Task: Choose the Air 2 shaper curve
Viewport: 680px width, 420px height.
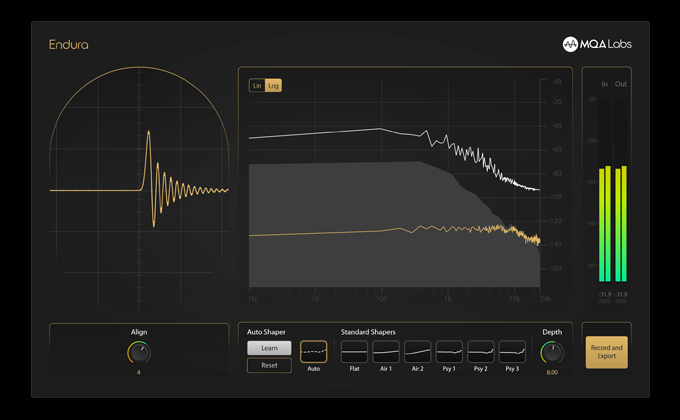Action: (x=417, y=351)
